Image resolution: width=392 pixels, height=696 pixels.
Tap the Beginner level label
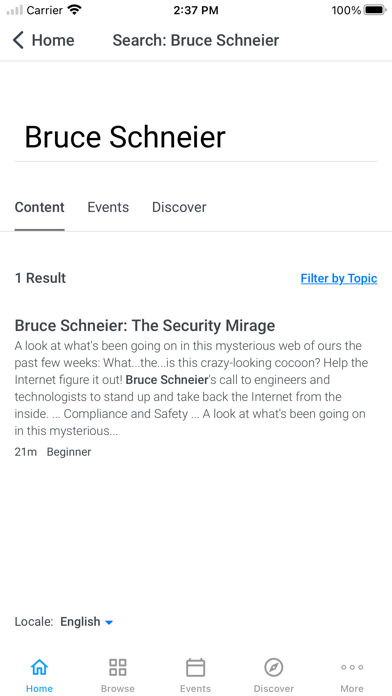click(x=69, y=452)
